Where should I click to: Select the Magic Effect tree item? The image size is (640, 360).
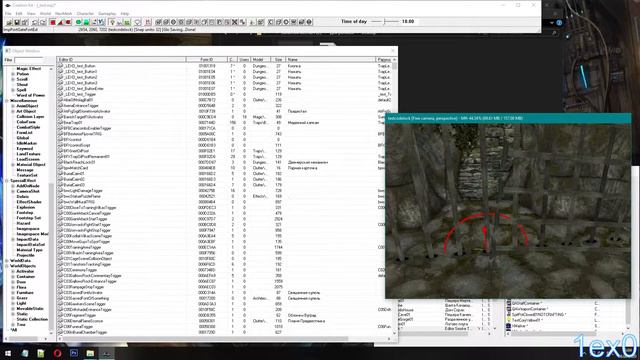[29, 69]
